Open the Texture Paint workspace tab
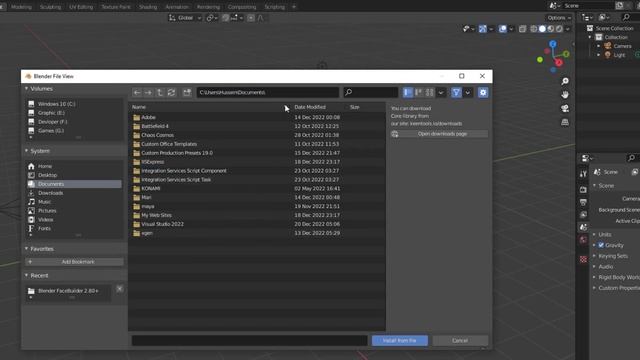This screenshot has height=360, width=640. [116, 7]
